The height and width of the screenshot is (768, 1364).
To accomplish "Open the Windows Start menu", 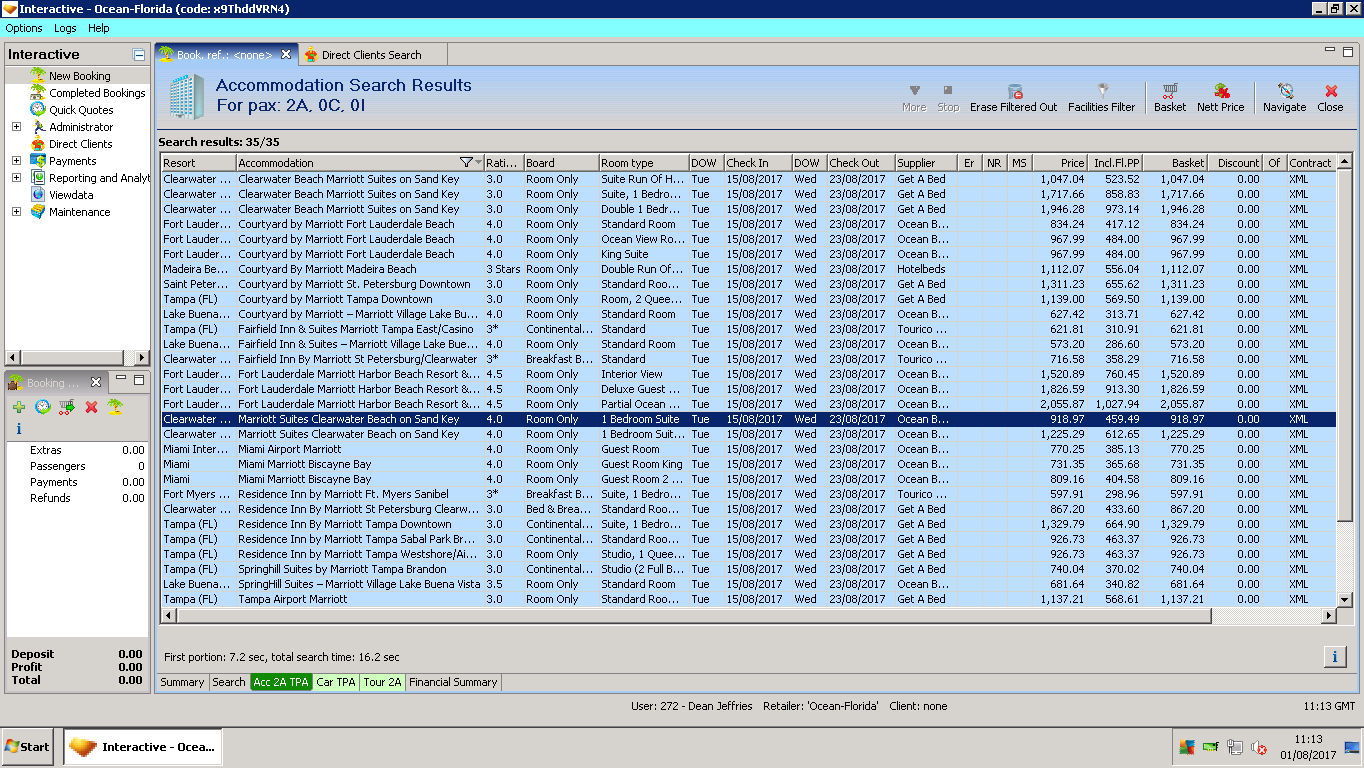I will (x=28, y=747).
